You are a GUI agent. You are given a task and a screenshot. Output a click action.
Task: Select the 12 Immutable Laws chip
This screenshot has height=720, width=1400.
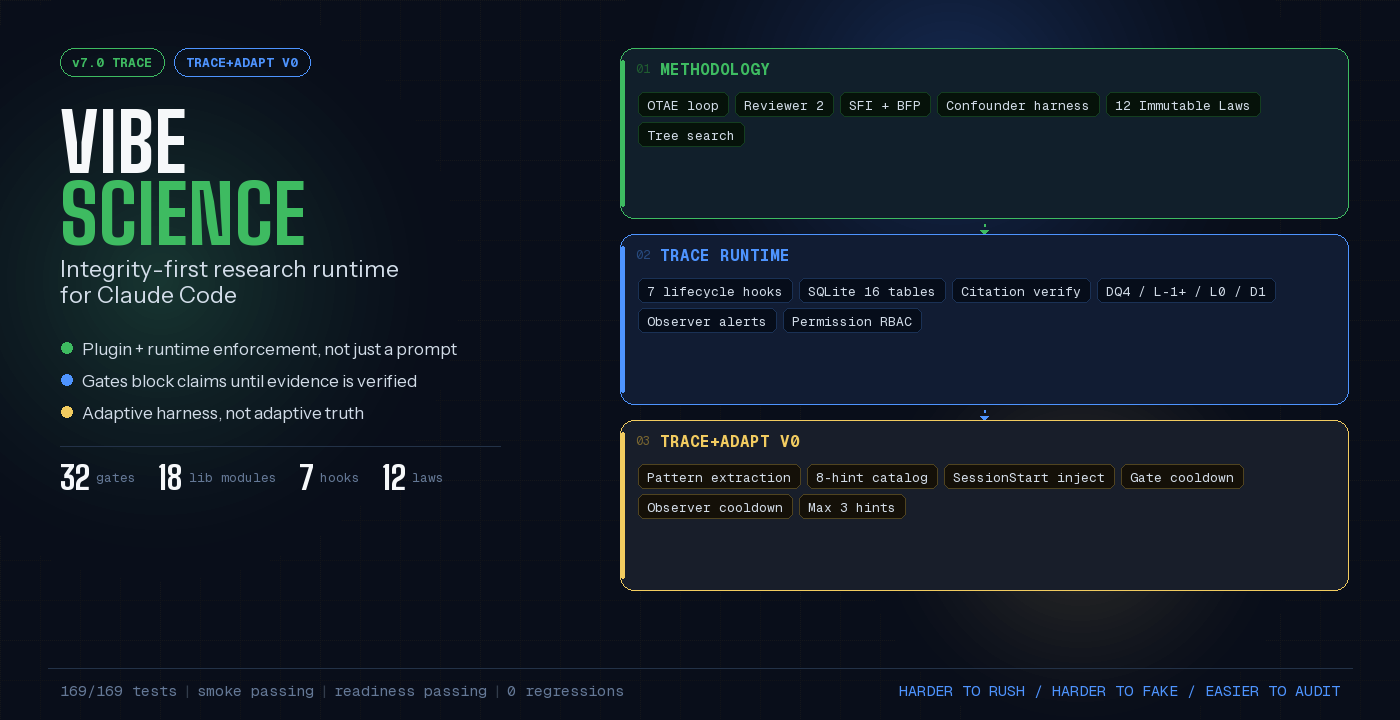1183,105
